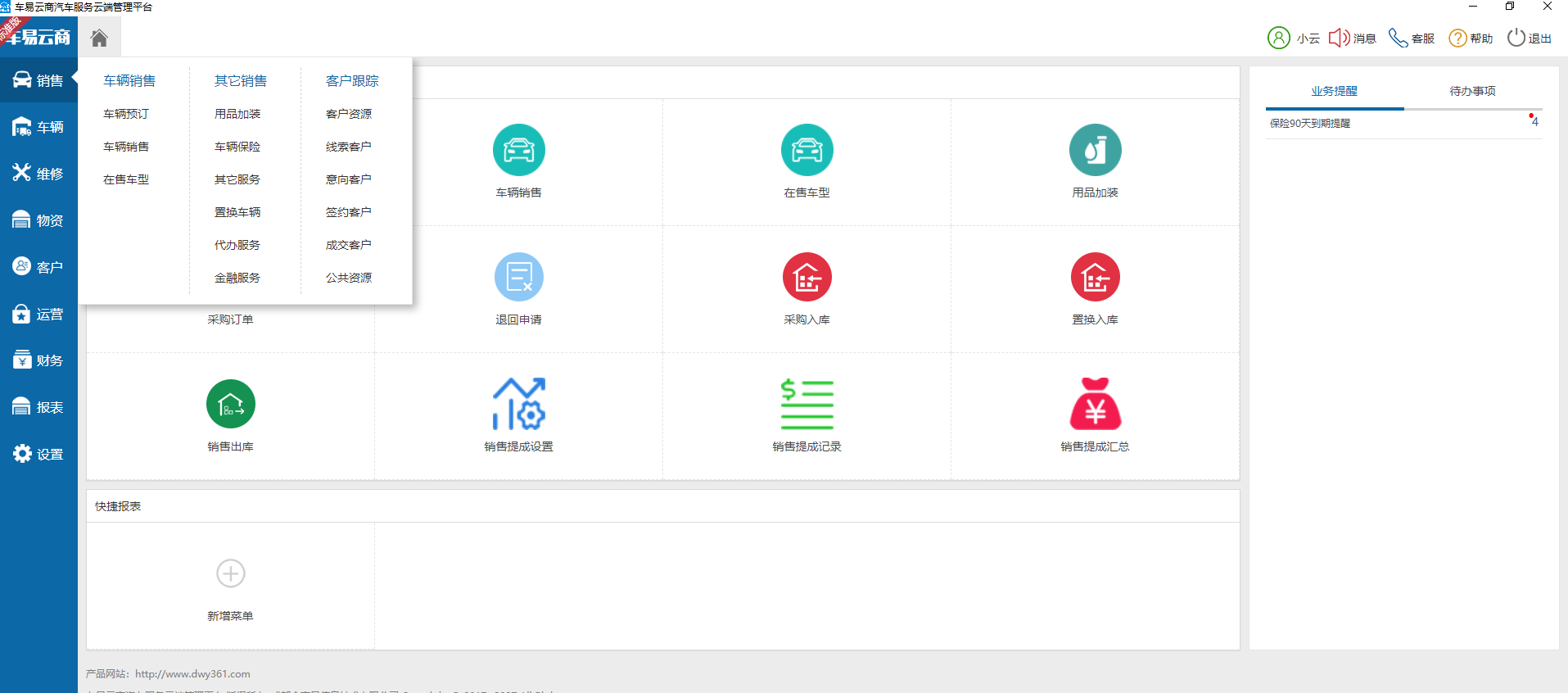Open the 保险90天到期提醒 reminder row

pyautogui.click(x=1404, y=124)
